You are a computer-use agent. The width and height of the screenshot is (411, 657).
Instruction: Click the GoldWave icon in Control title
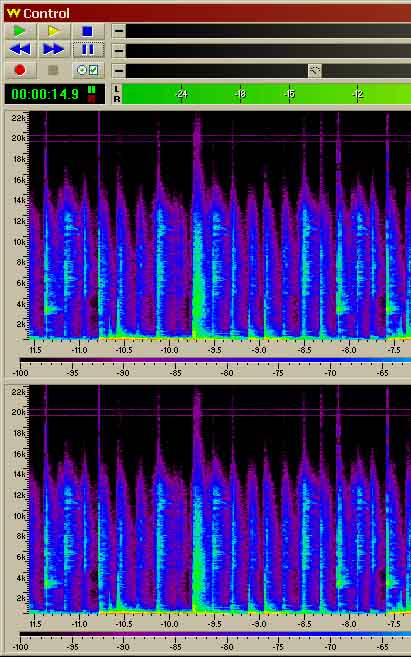pos(13,13)
